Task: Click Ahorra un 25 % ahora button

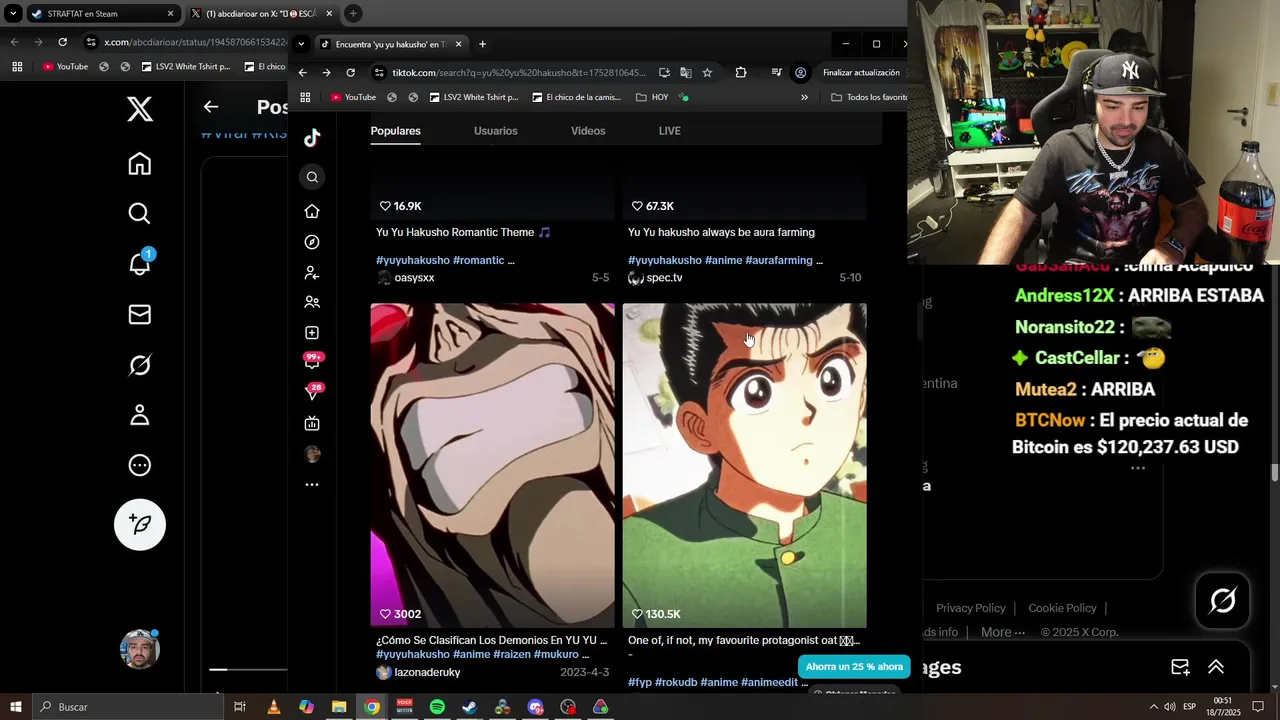Action: [x=854, y=666]
